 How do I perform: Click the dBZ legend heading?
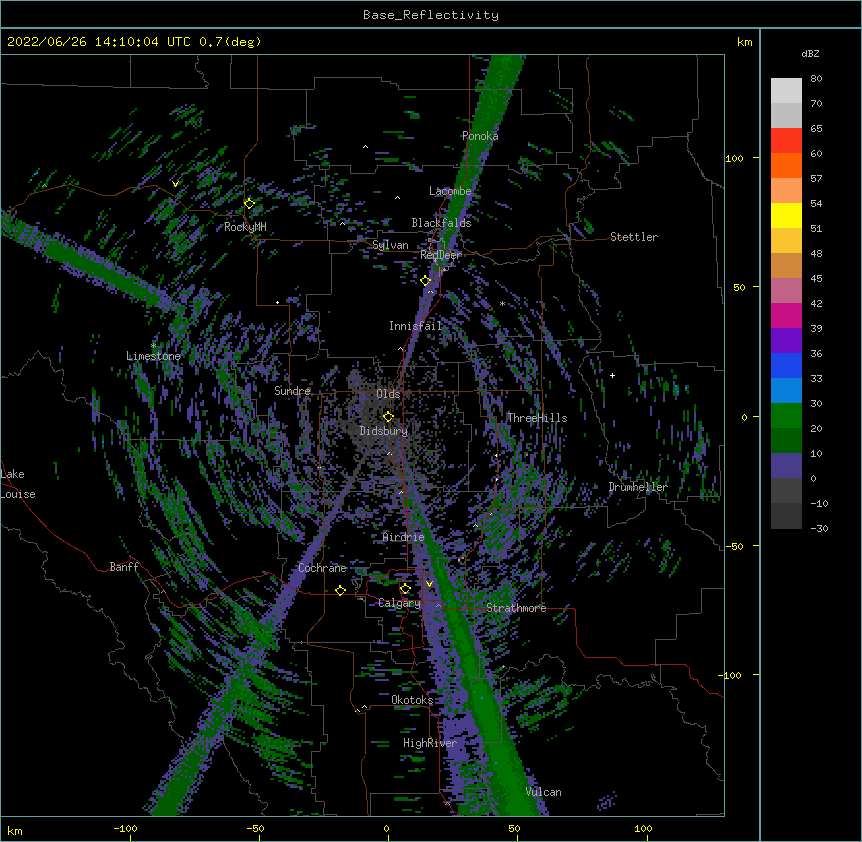[810, 53]
